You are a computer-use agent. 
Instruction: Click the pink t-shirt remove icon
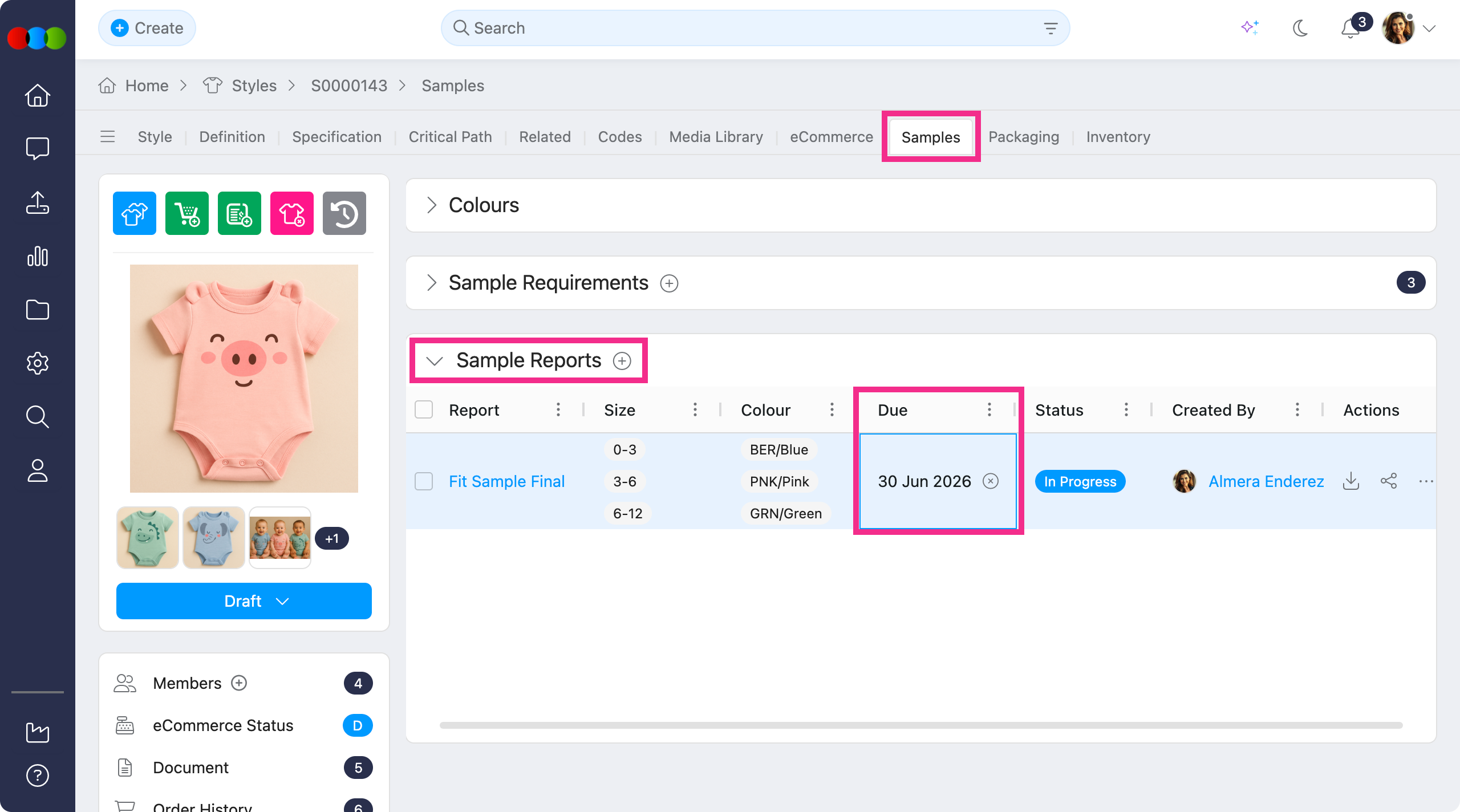[x=292, y=213]
